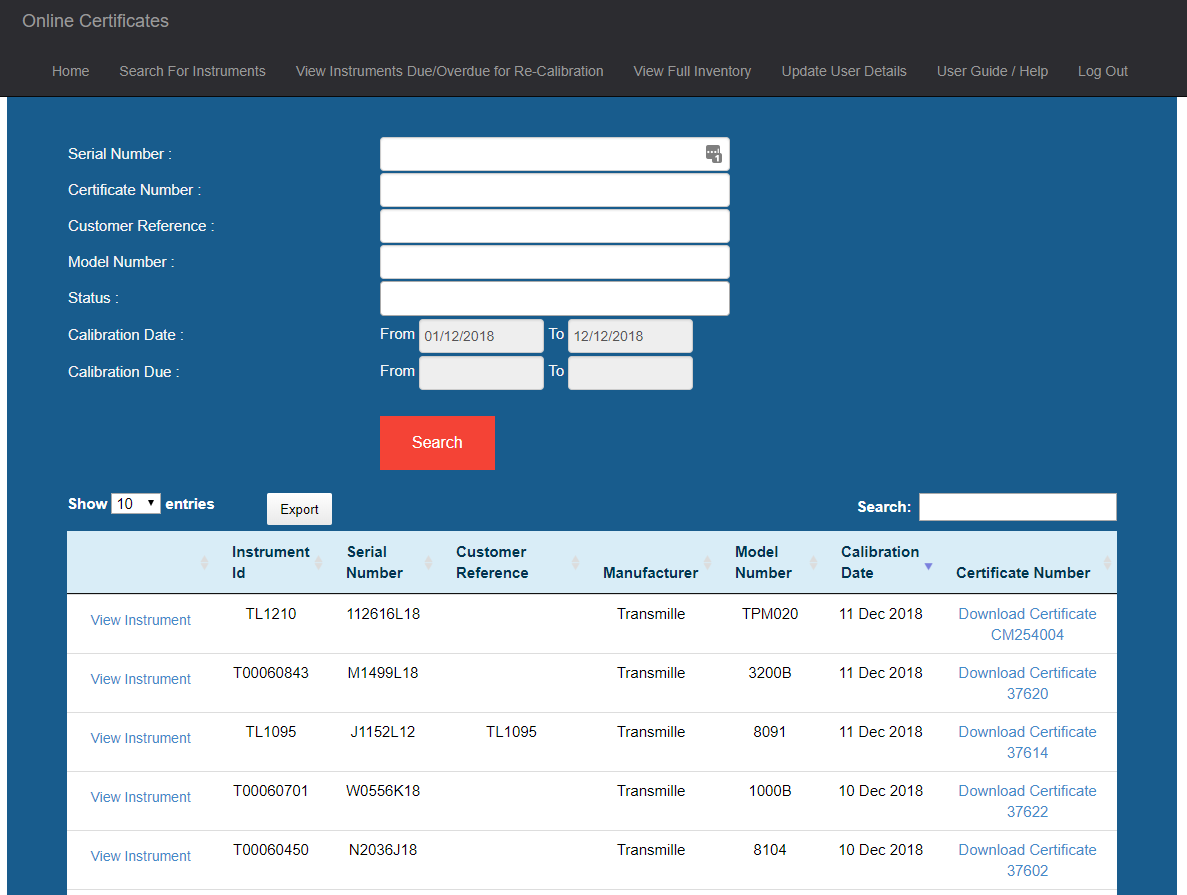View Instrument for TL1095 row

coord(141,738)
